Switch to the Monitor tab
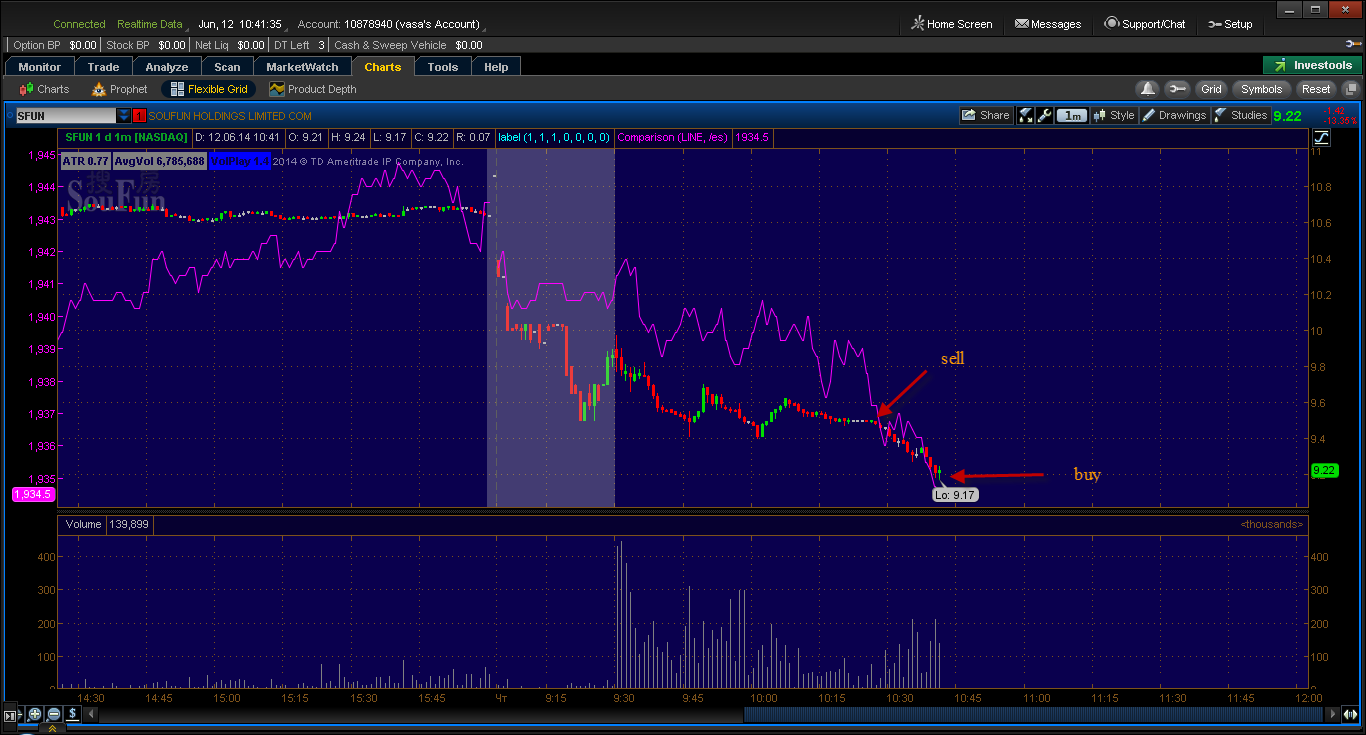Viewport: 1366px width, 735px height. [40, 67]
